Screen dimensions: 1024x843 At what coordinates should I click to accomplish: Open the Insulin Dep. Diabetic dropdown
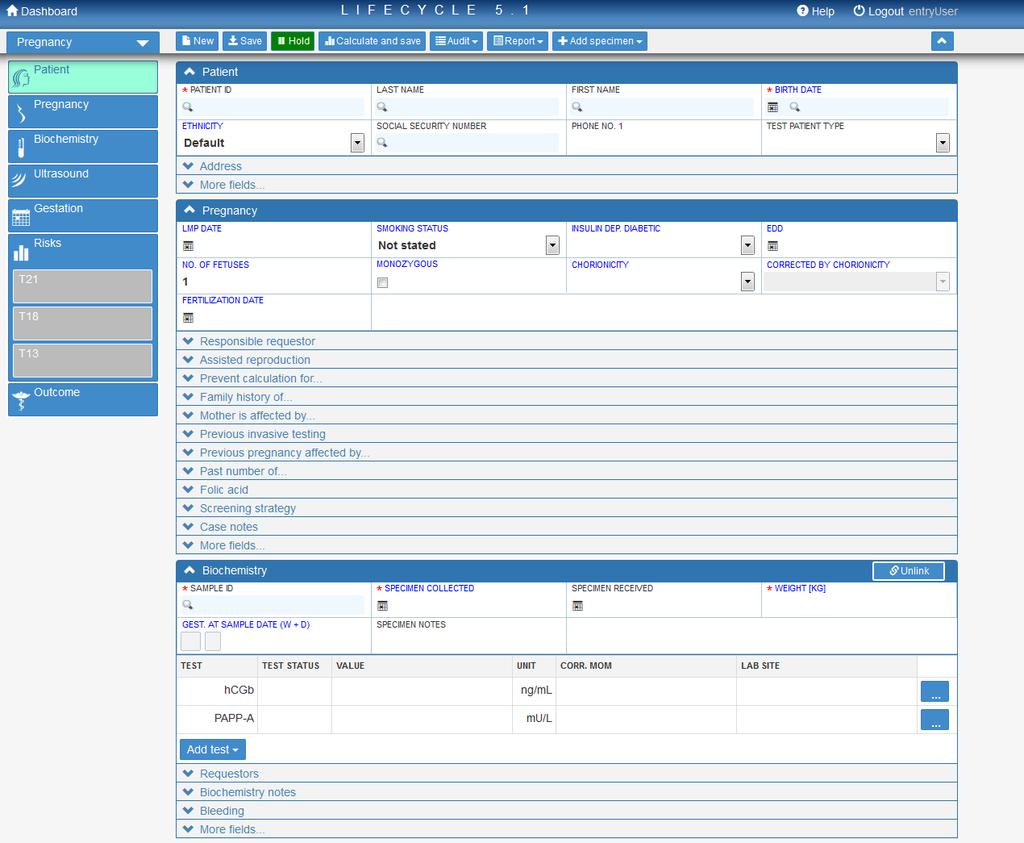click(748, 246)
